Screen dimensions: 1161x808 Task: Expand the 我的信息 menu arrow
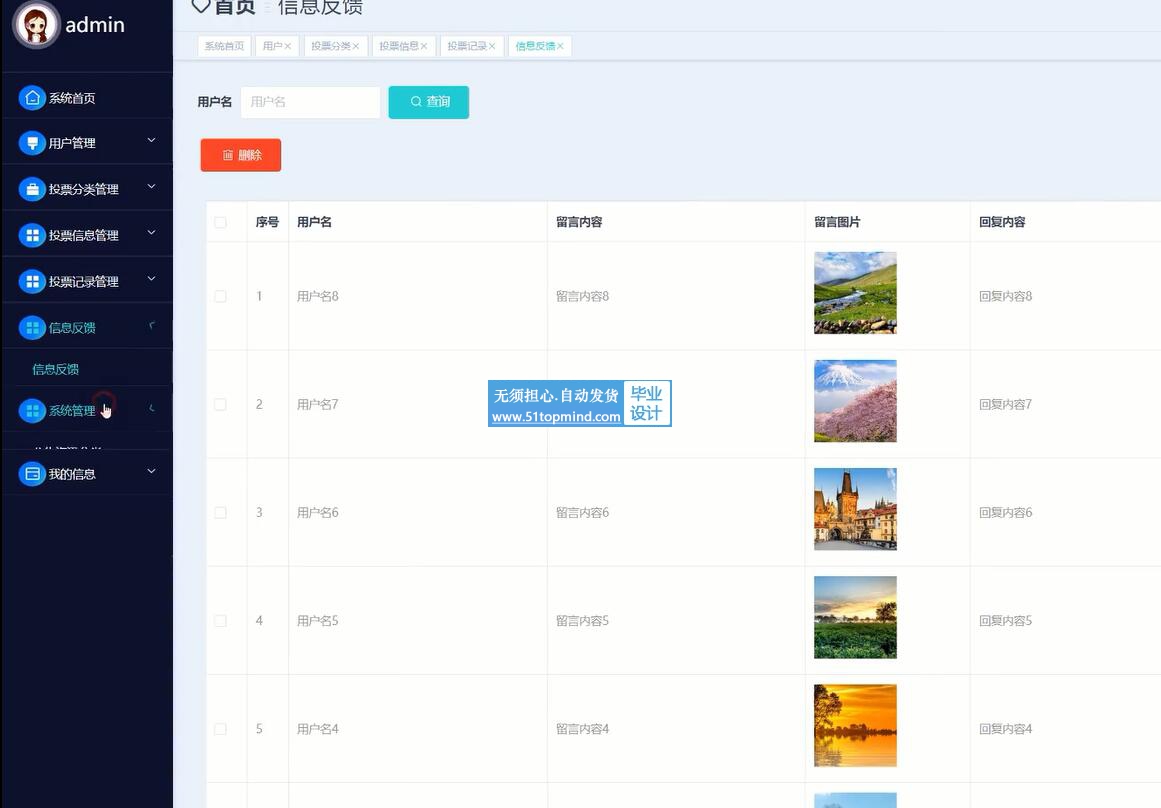(152, 471)
